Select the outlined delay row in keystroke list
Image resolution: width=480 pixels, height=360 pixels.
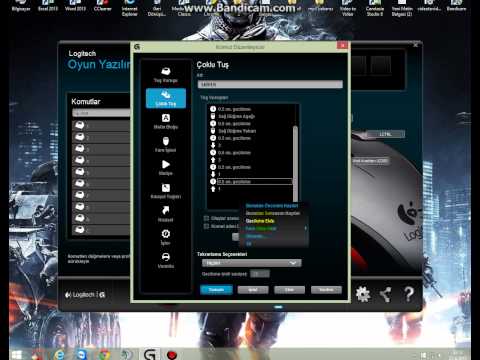(255, 182)
